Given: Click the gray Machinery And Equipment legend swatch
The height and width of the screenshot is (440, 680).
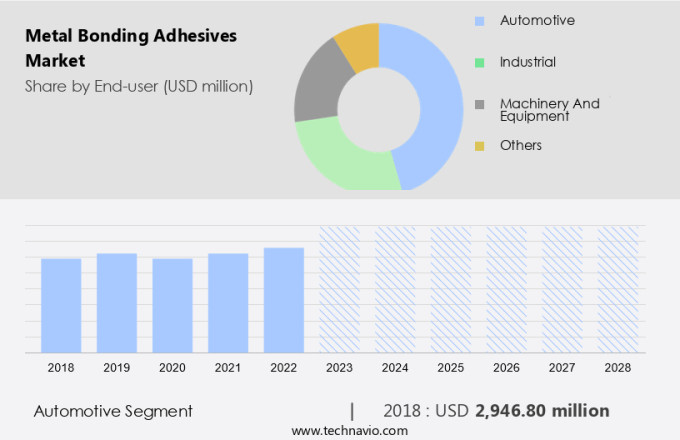Looking at the screenshot, I should point(480,104).
